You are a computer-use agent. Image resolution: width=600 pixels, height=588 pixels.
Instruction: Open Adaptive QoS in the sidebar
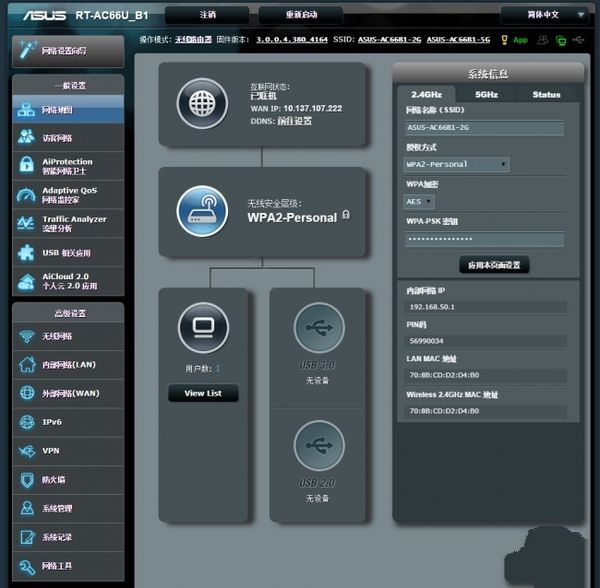click(68, 195)
